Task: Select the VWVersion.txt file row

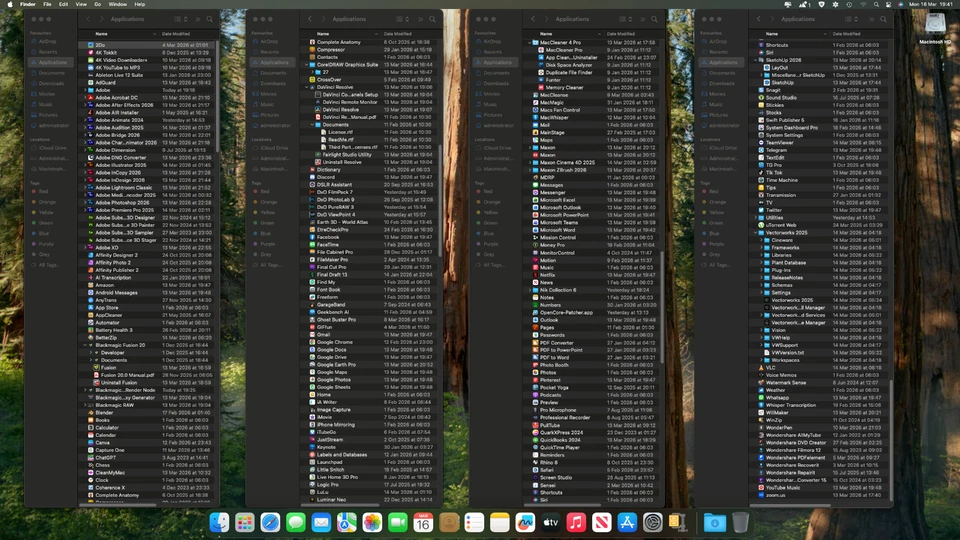Action: tap(820, 353)
